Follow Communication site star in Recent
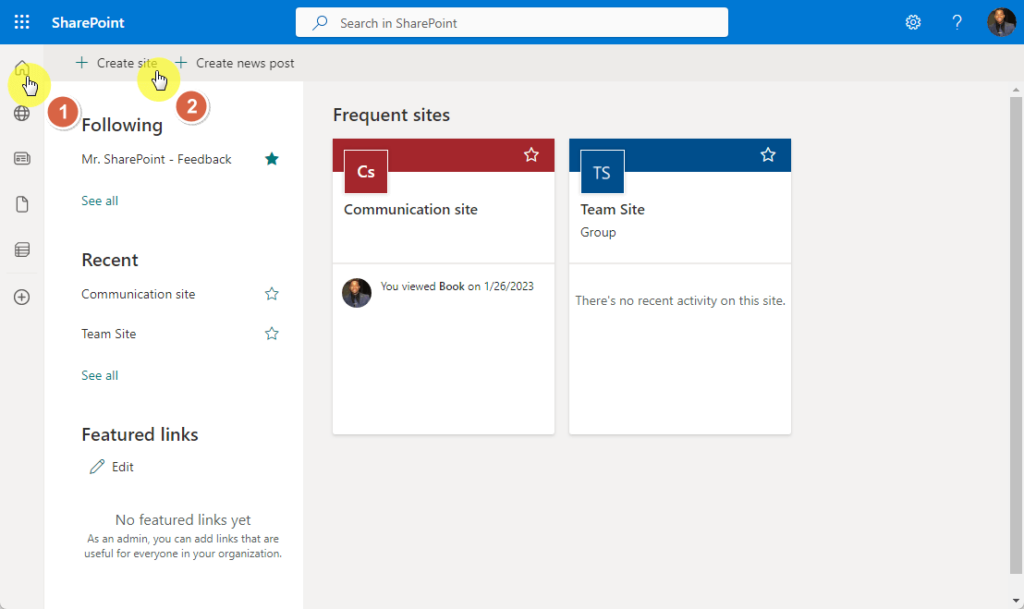The image size is (1024, 609). pyautogui.click(x=272, y=294)
